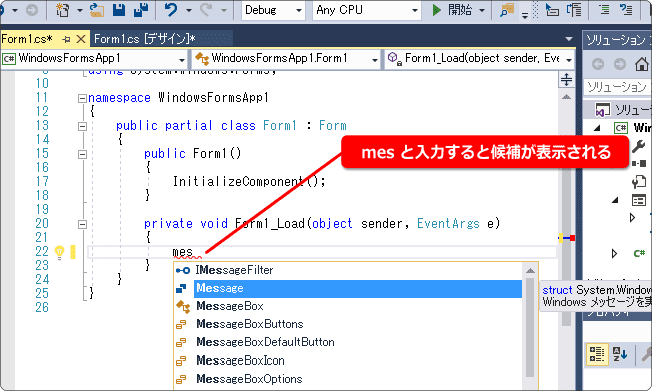Click Solution Explorer back navigation icon
Screen dimensions: 652x391
pos(598,64)
